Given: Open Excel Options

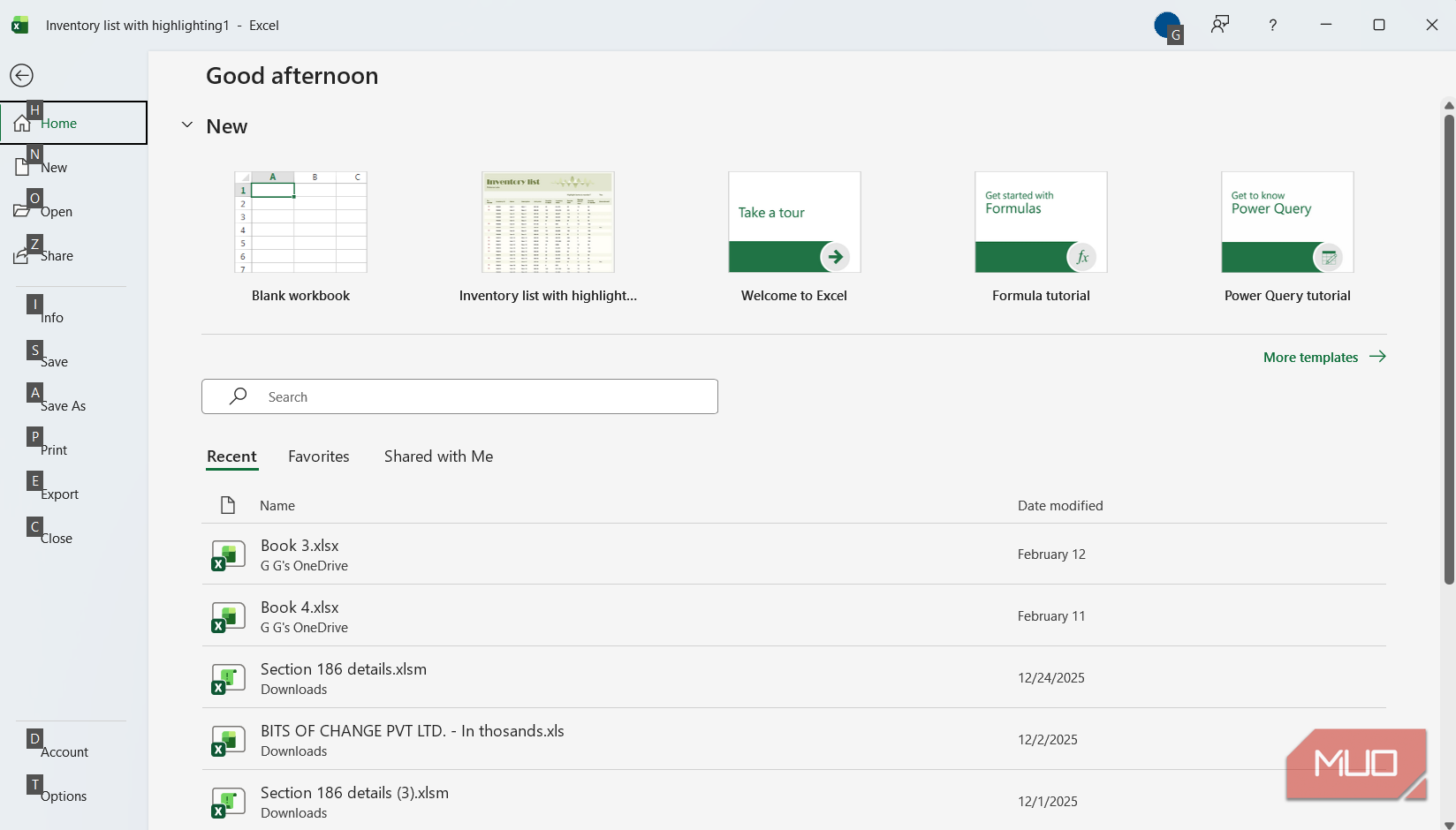Looking at the screenshot, I should [74, 796].
